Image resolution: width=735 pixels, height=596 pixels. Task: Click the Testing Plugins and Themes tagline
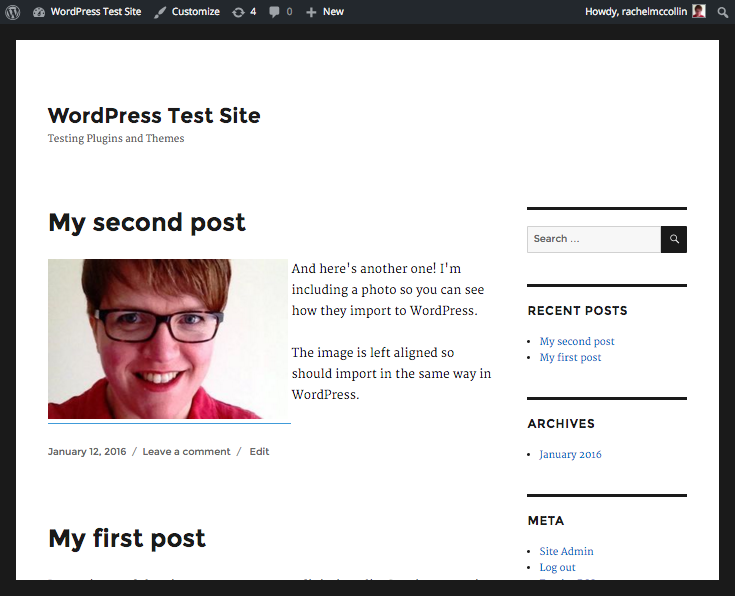click(116, 139)
